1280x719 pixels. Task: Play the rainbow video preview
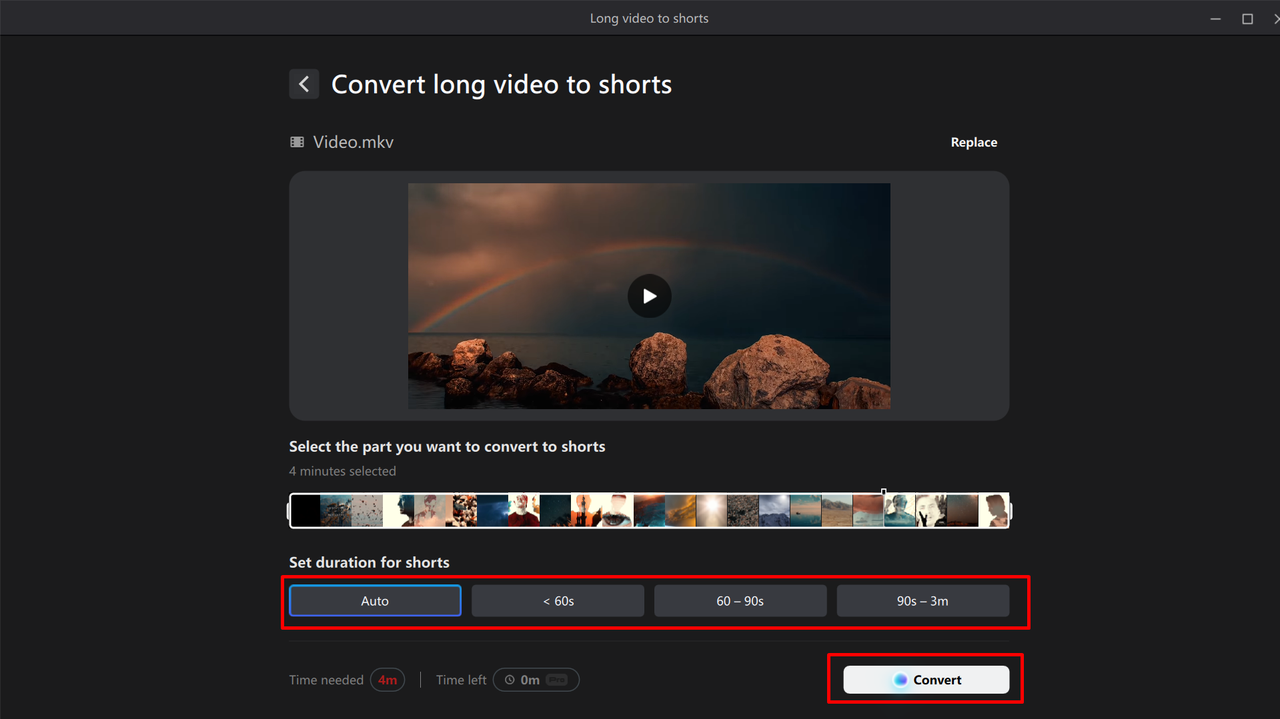click(x=649, y=296)
